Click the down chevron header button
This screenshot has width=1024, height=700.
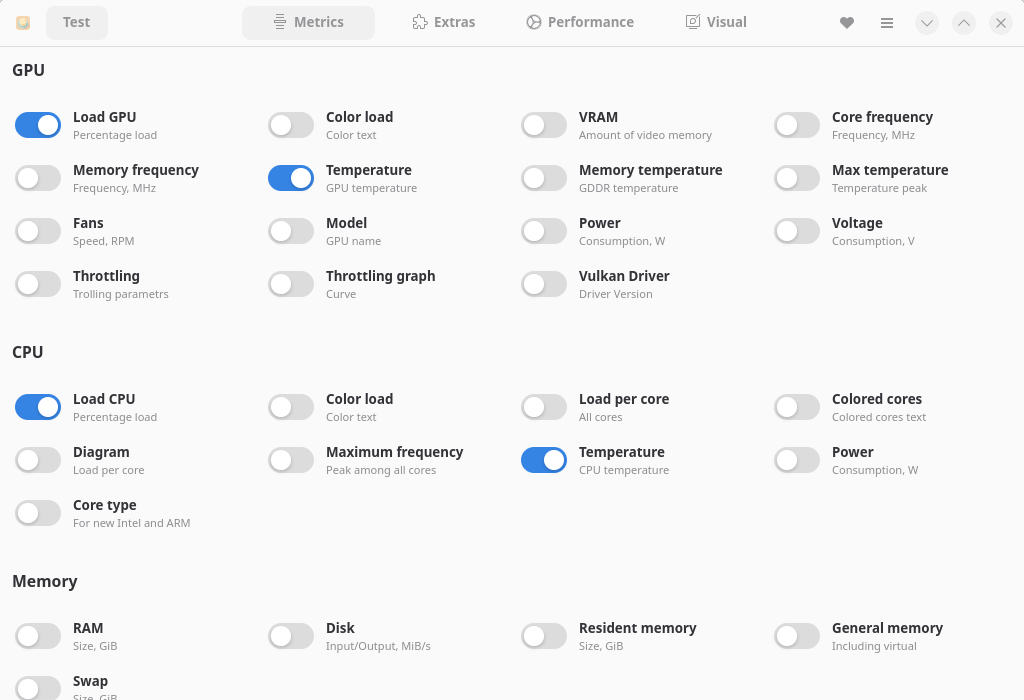click(927, 23)
